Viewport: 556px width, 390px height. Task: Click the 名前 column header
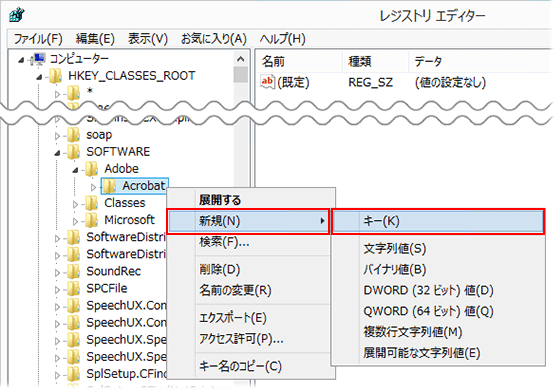[299, 62]
